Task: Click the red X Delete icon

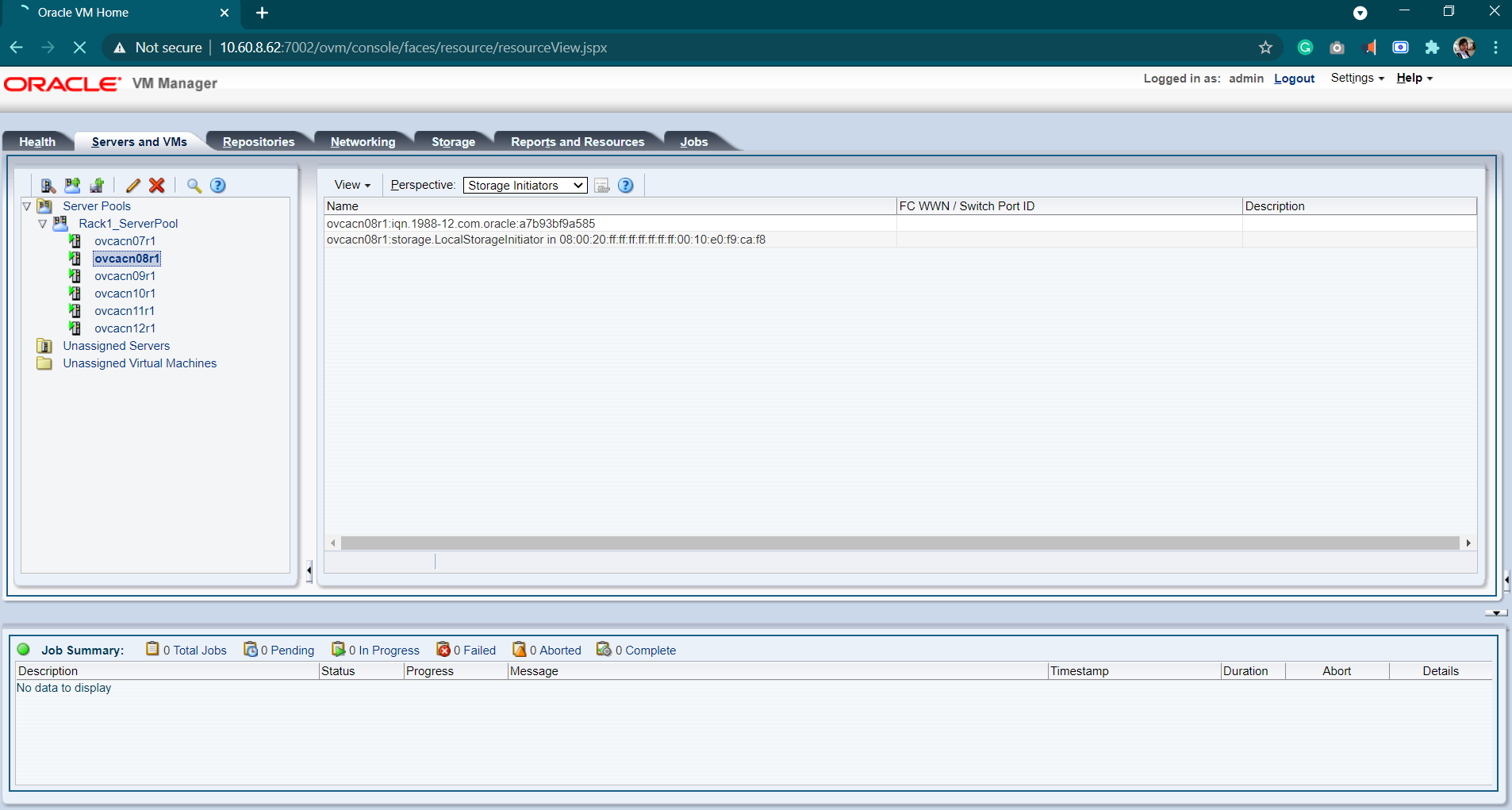Action: [x=157, y=186]
